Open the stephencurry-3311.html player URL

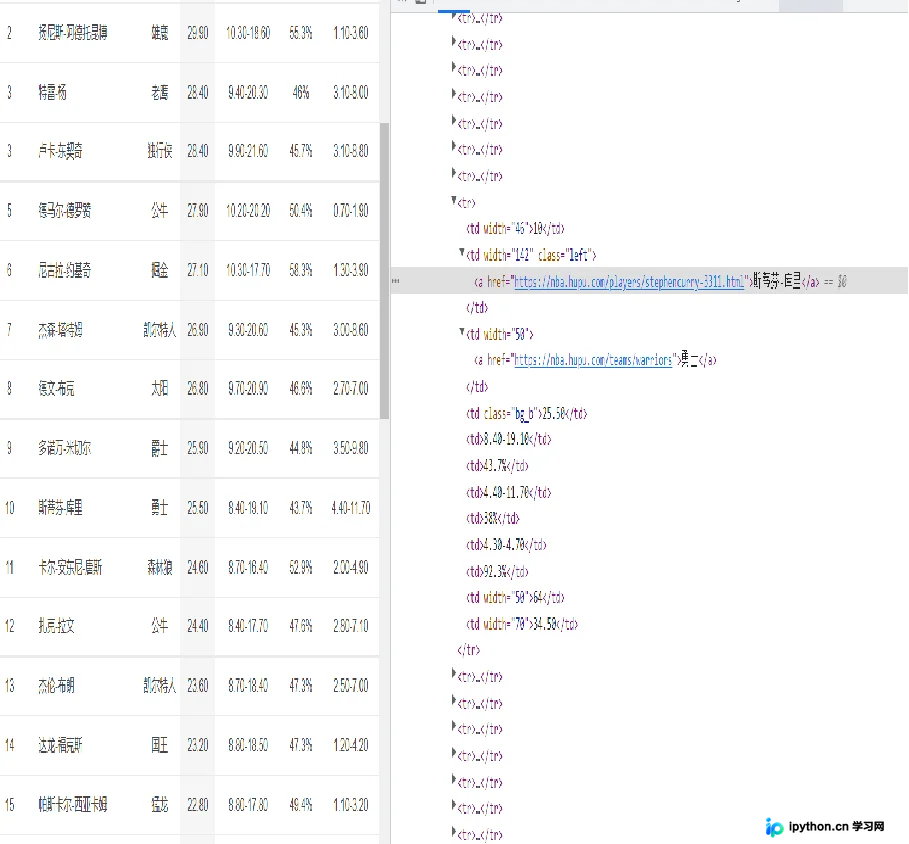(629, 282)
